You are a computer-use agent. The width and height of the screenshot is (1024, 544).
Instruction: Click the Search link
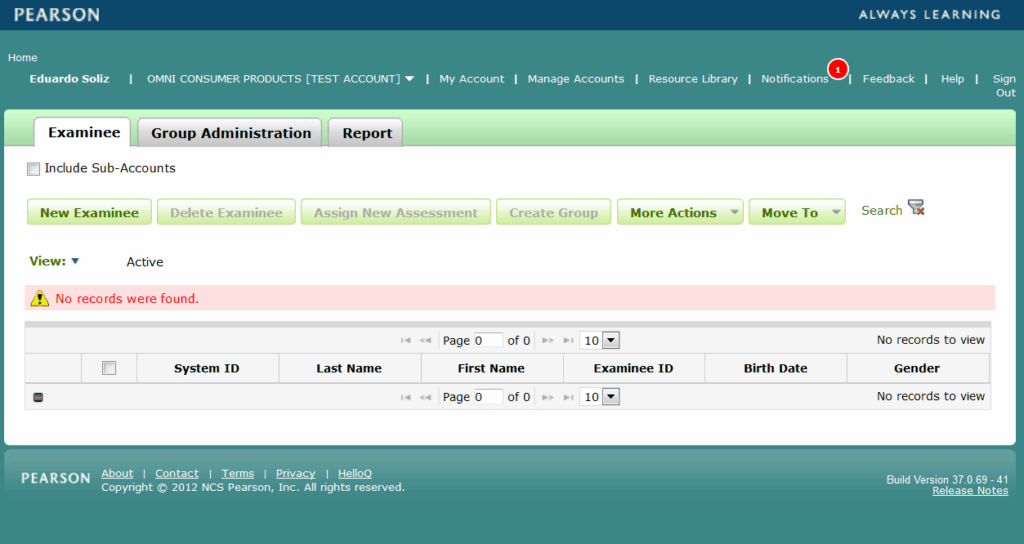pyautogui.click(x=882, y=210)
